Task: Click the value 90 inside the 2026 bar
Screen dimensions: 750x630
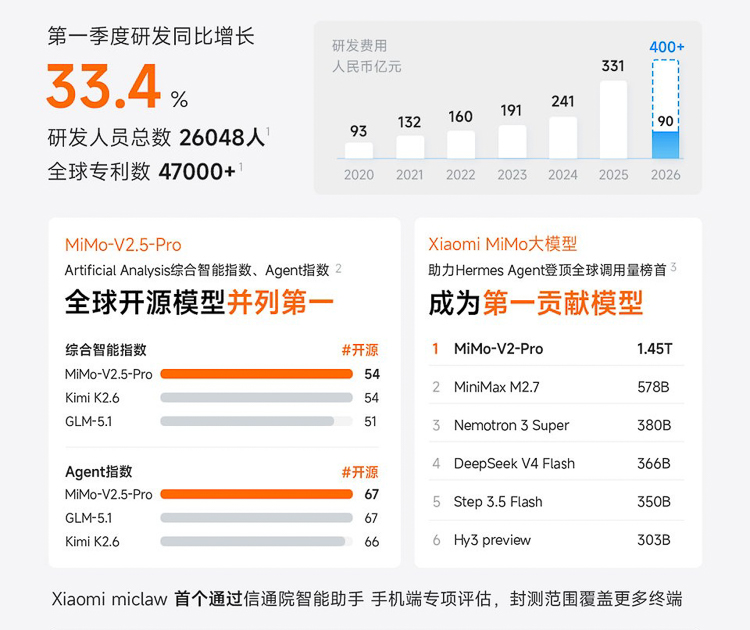Action: (x=665, y=122)
